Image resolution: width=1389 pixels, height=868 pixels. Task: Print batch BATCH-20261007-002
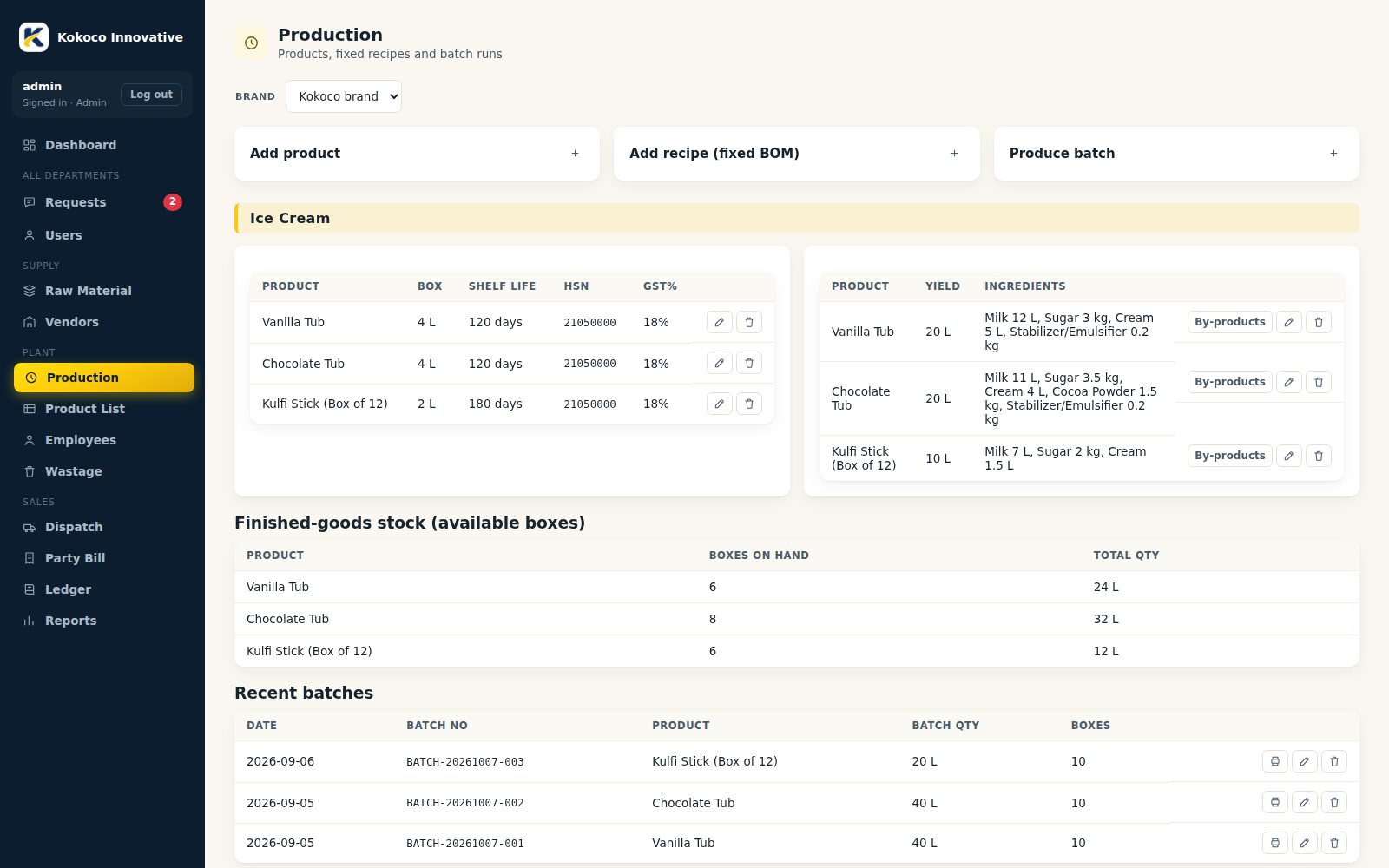pos(1275,802)
